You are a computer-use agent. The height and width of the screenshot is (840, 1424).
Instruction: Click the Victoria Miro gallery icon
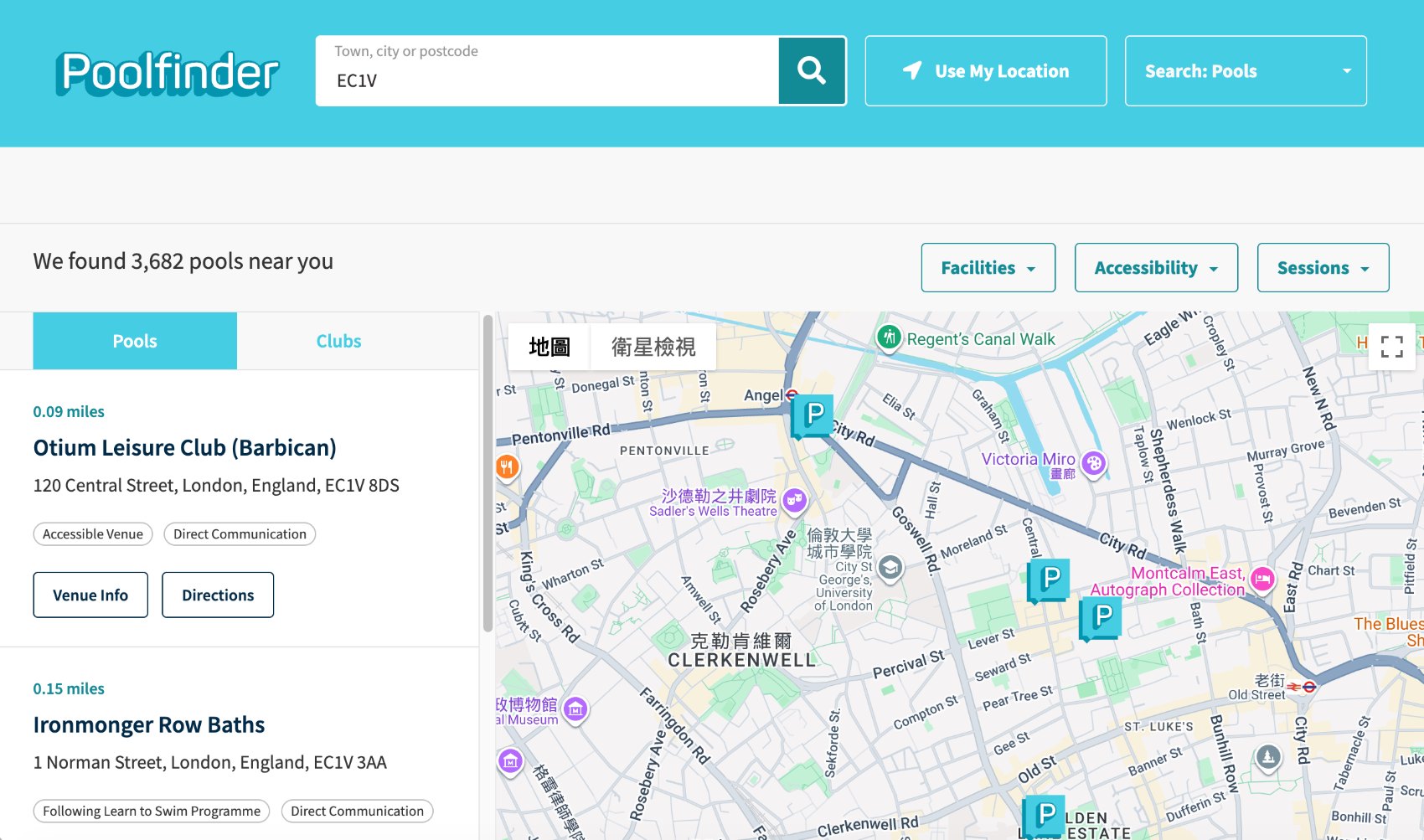(1094, 462)
